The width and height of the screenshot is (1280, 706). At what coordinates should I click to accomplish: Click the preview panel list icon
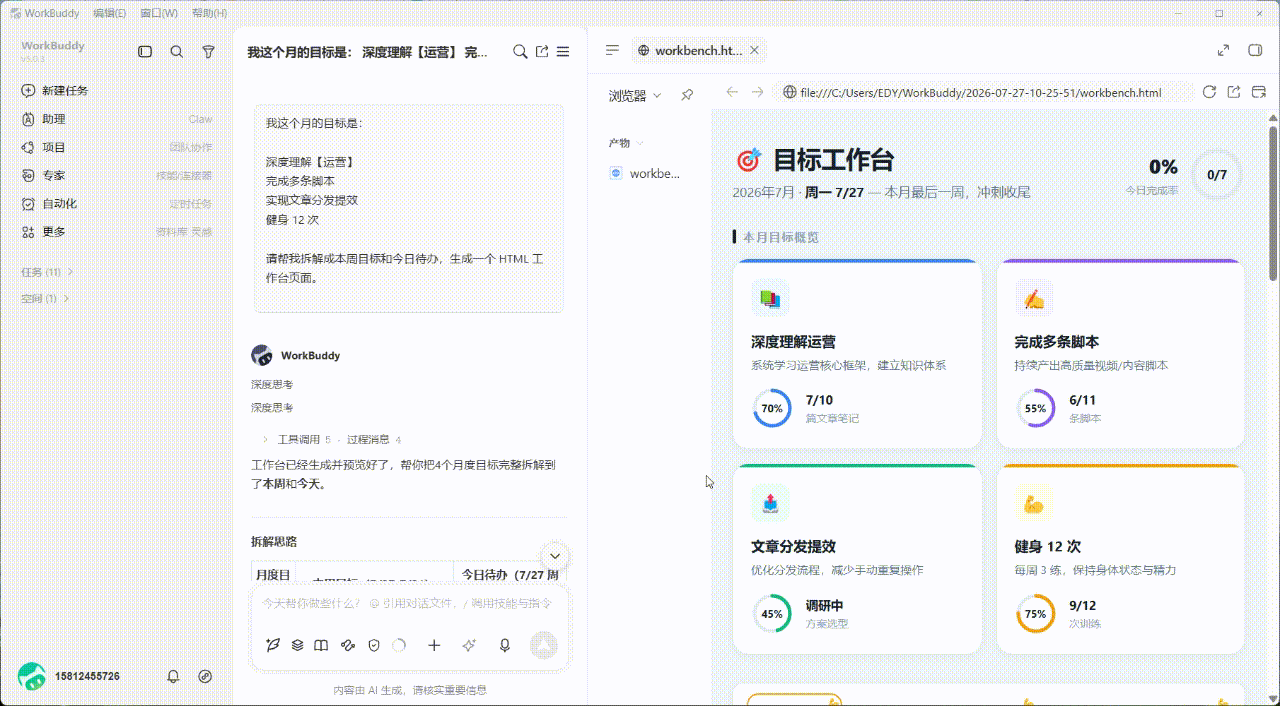[612, 50]
